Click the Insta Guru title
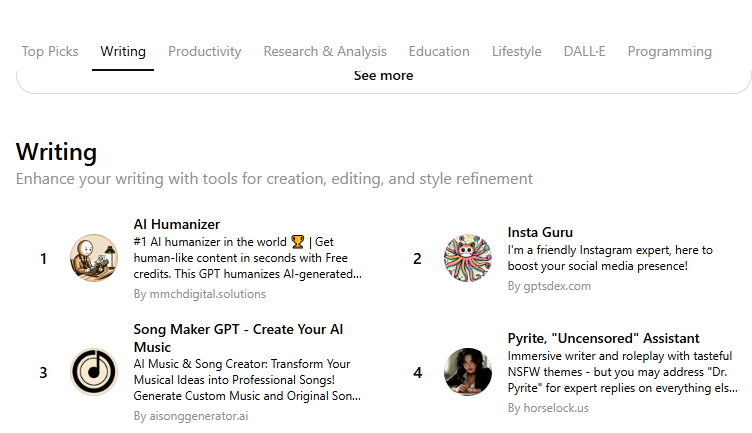Screen dimensions: 752x433 point(540,232)
